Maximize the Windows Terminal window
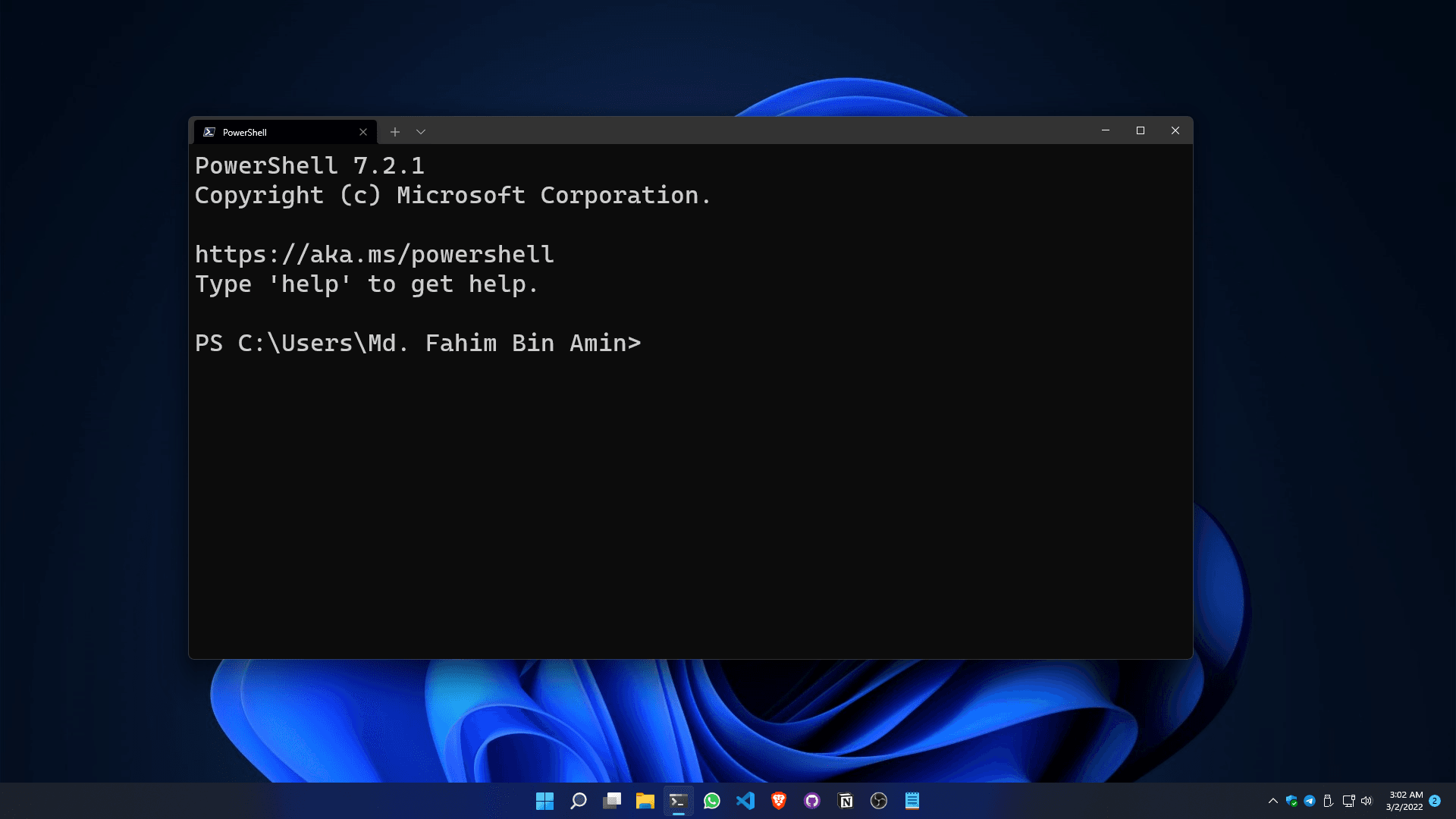This screenshot has height=819, width=1456. click(x=1141, y=130)
